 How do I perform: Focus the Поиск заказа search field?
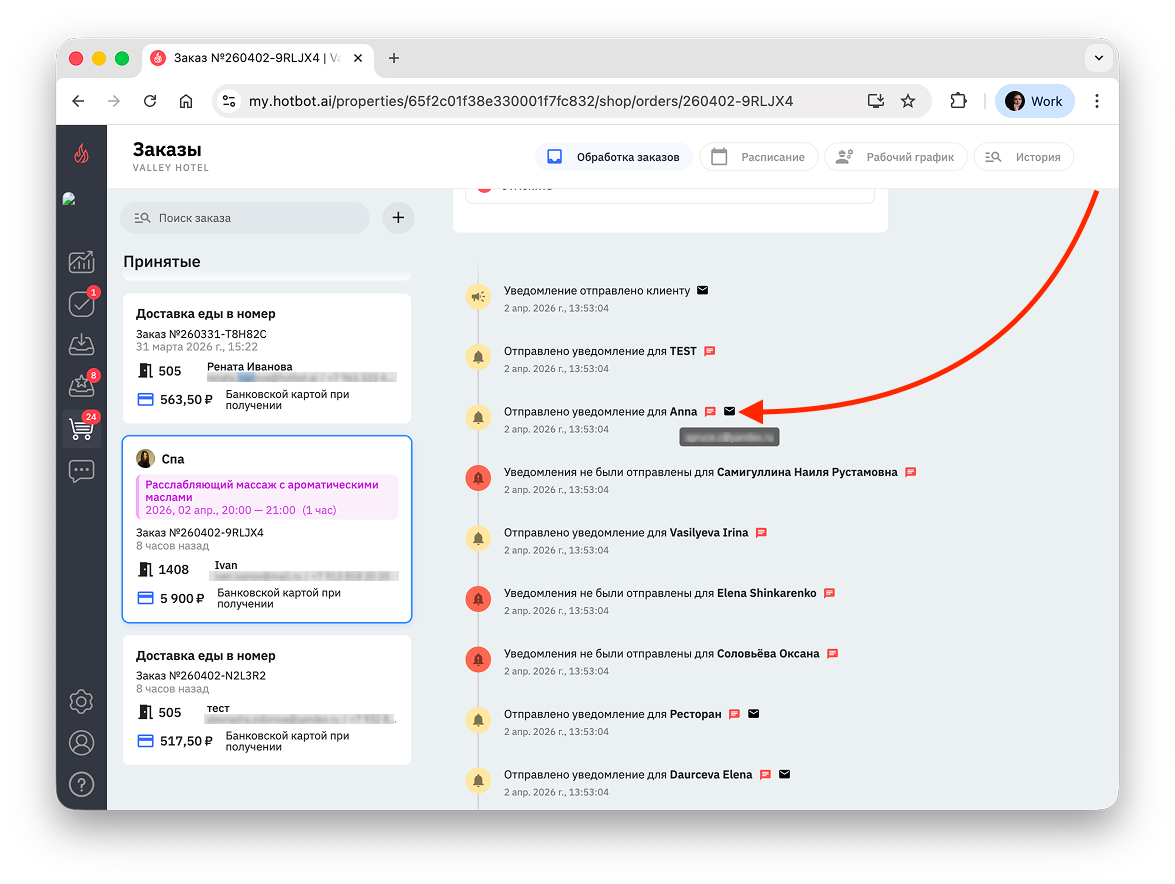tap(244, 218)
